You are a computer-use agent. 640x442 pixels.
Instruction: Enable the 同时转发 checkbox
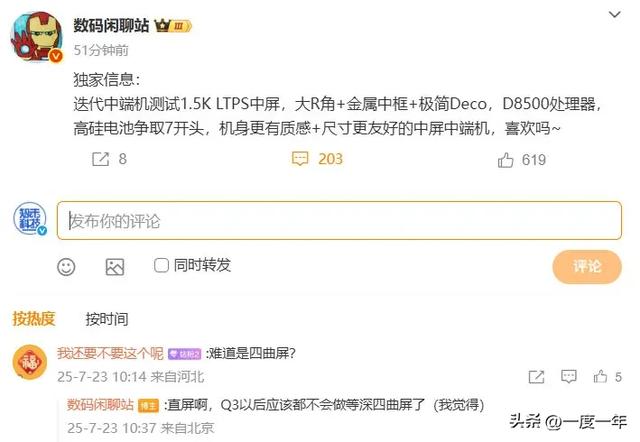[161, 265]
